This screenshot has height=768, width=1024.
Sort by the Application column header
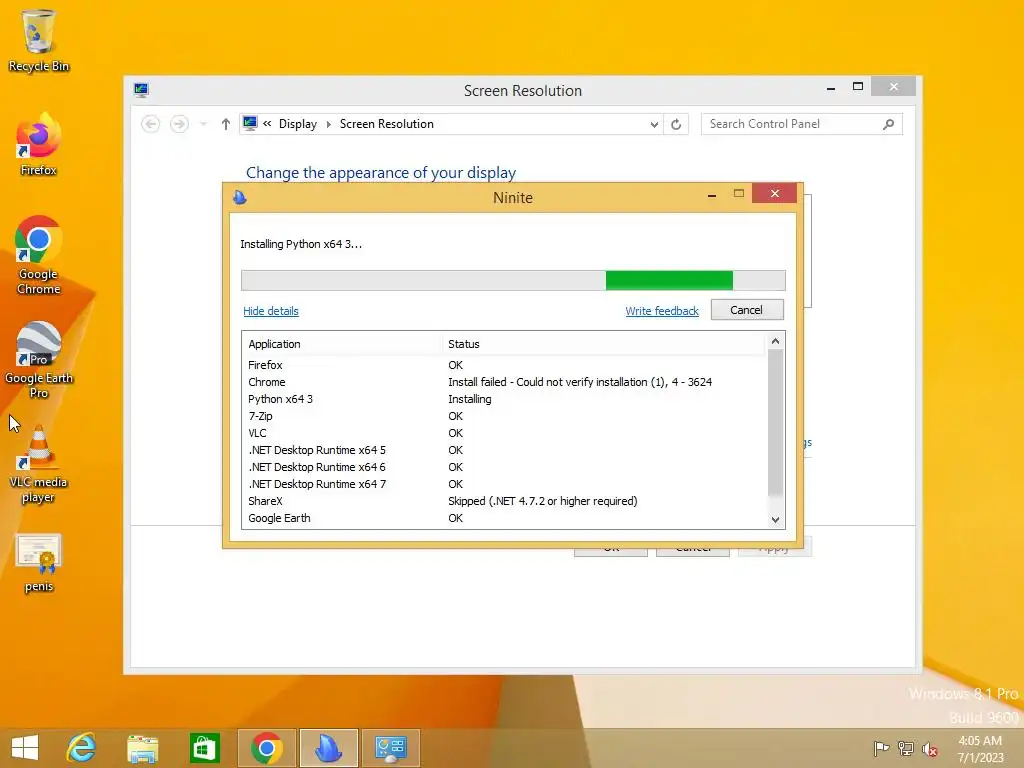pos(342,344)
